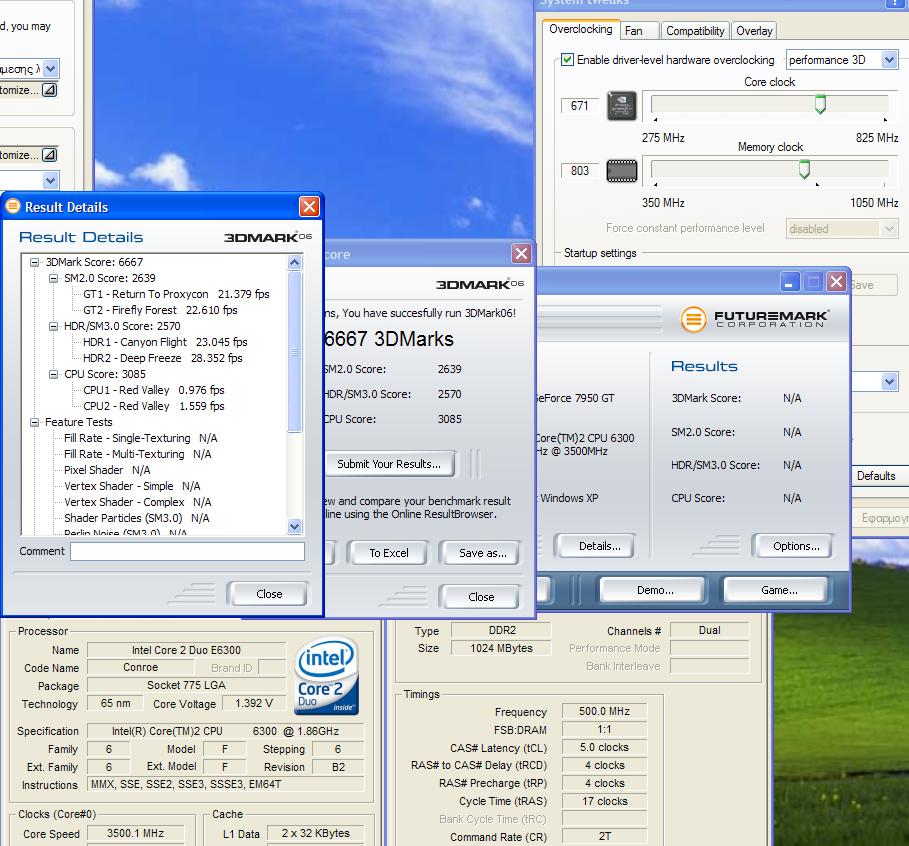Click the Defaults button

[x=879, y=476]
